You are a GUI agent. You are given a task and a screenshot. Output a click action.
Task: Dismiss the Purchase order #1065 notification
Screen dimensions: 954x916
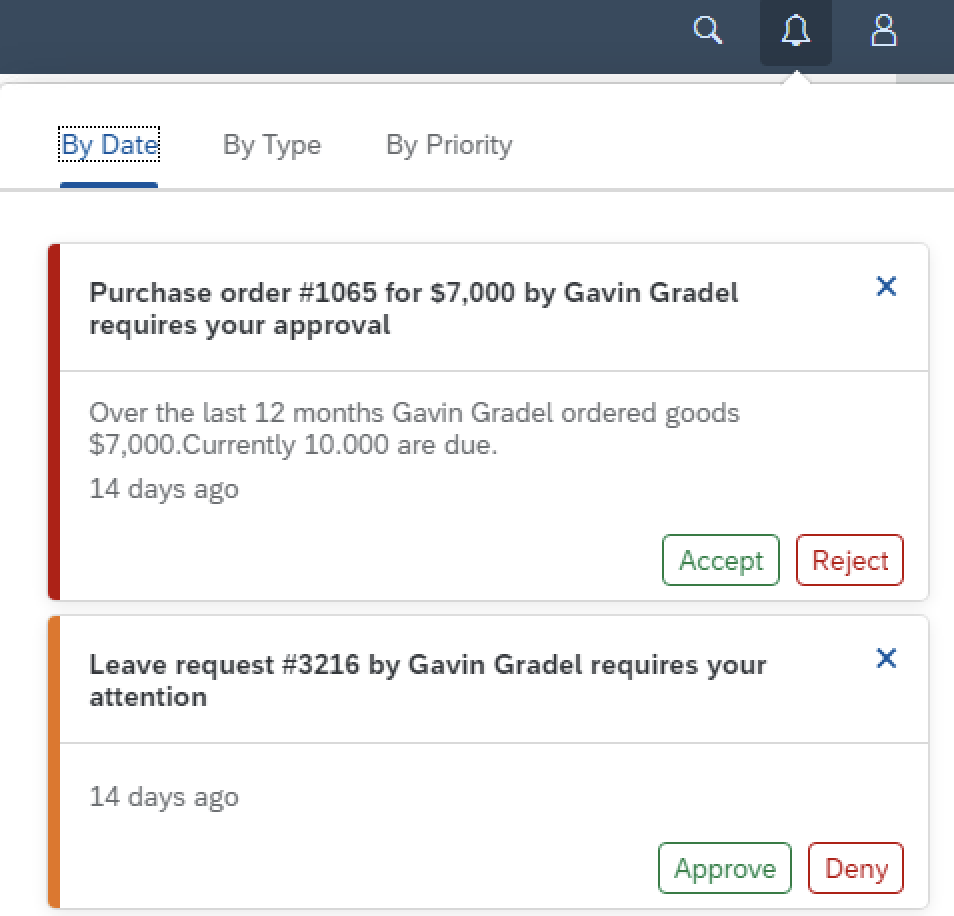[886, 287]
